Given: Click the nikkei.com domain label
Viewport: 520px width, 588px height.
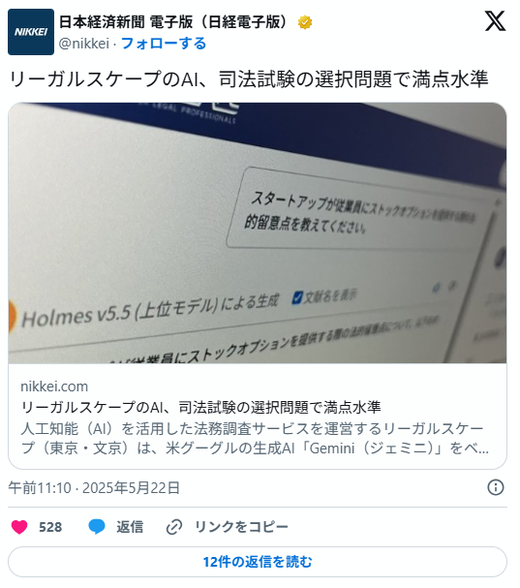Looking at the screenshot, I should pos(54,386).
